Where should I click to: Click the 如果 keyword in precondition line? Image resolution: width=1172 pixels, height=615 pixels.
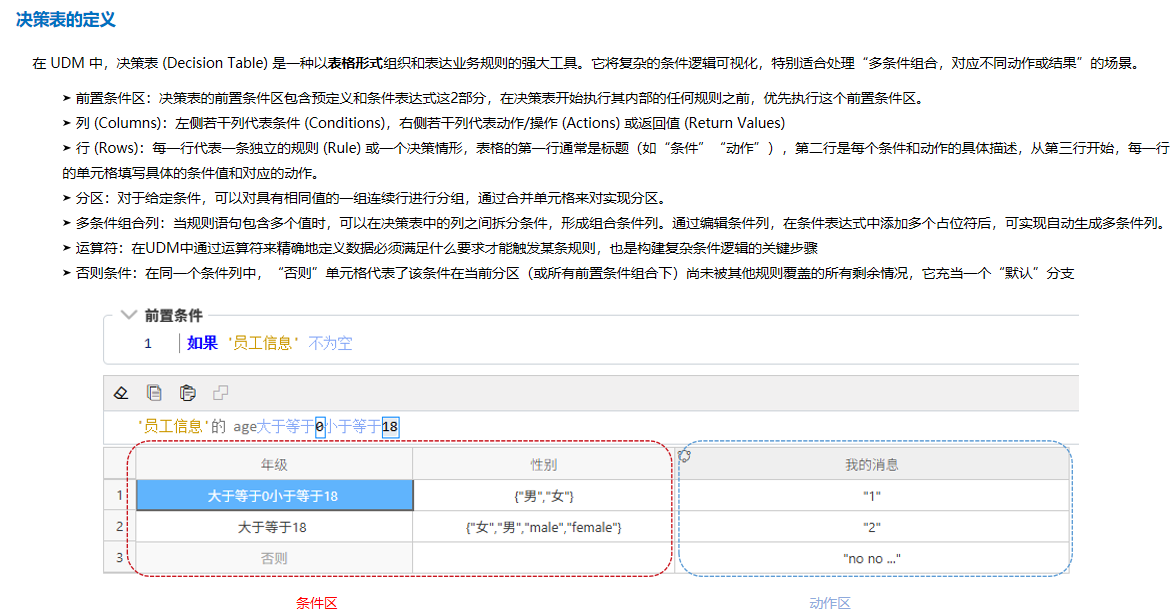202,343
